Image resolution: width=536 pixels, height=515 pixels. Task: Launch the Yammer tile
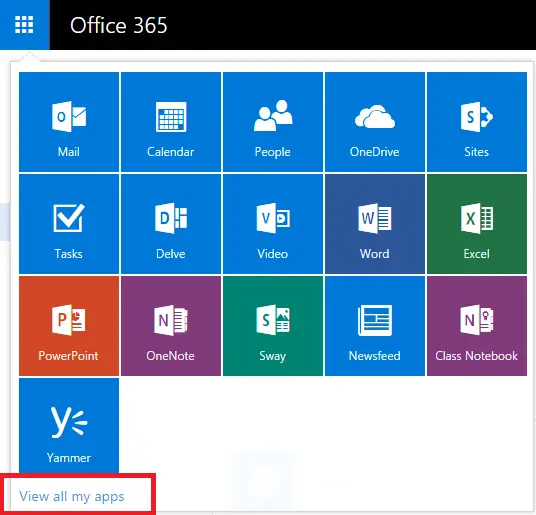pos(69,425)
